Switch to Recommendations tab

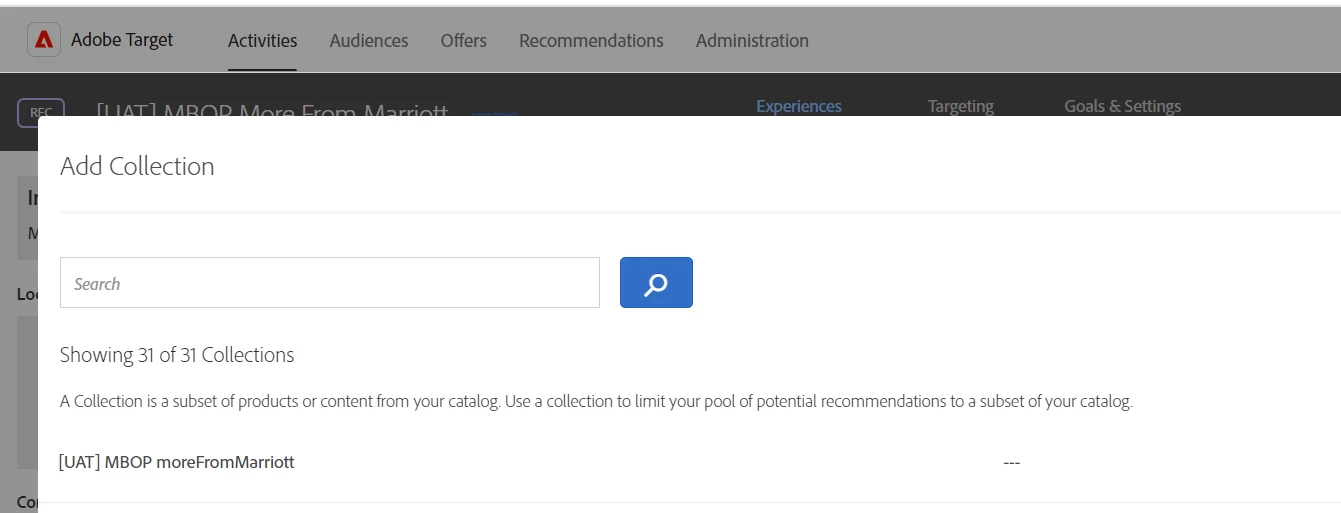(x=591, y=41)
